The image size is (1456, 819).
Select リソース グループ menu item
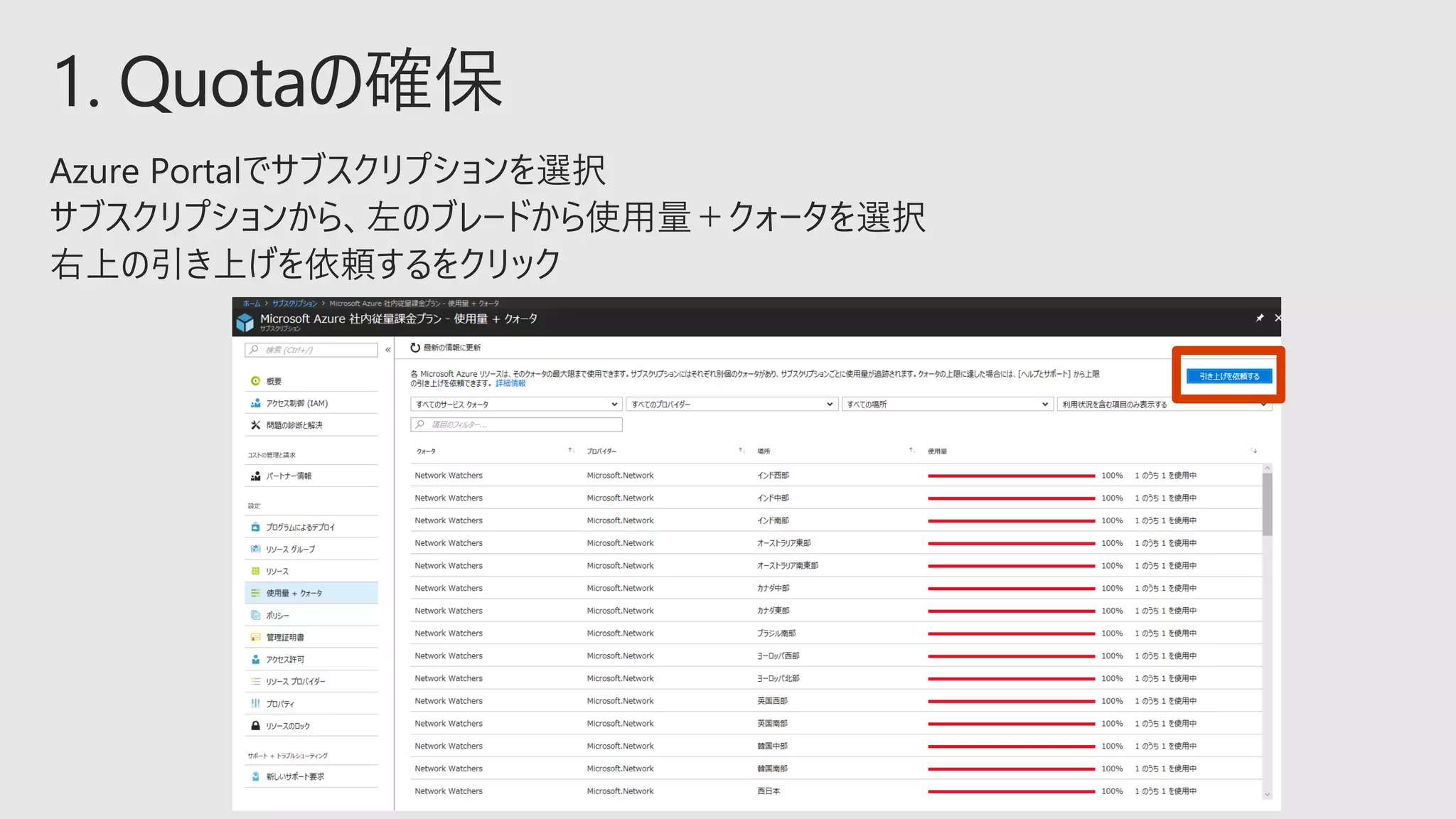tap(290, 550)
